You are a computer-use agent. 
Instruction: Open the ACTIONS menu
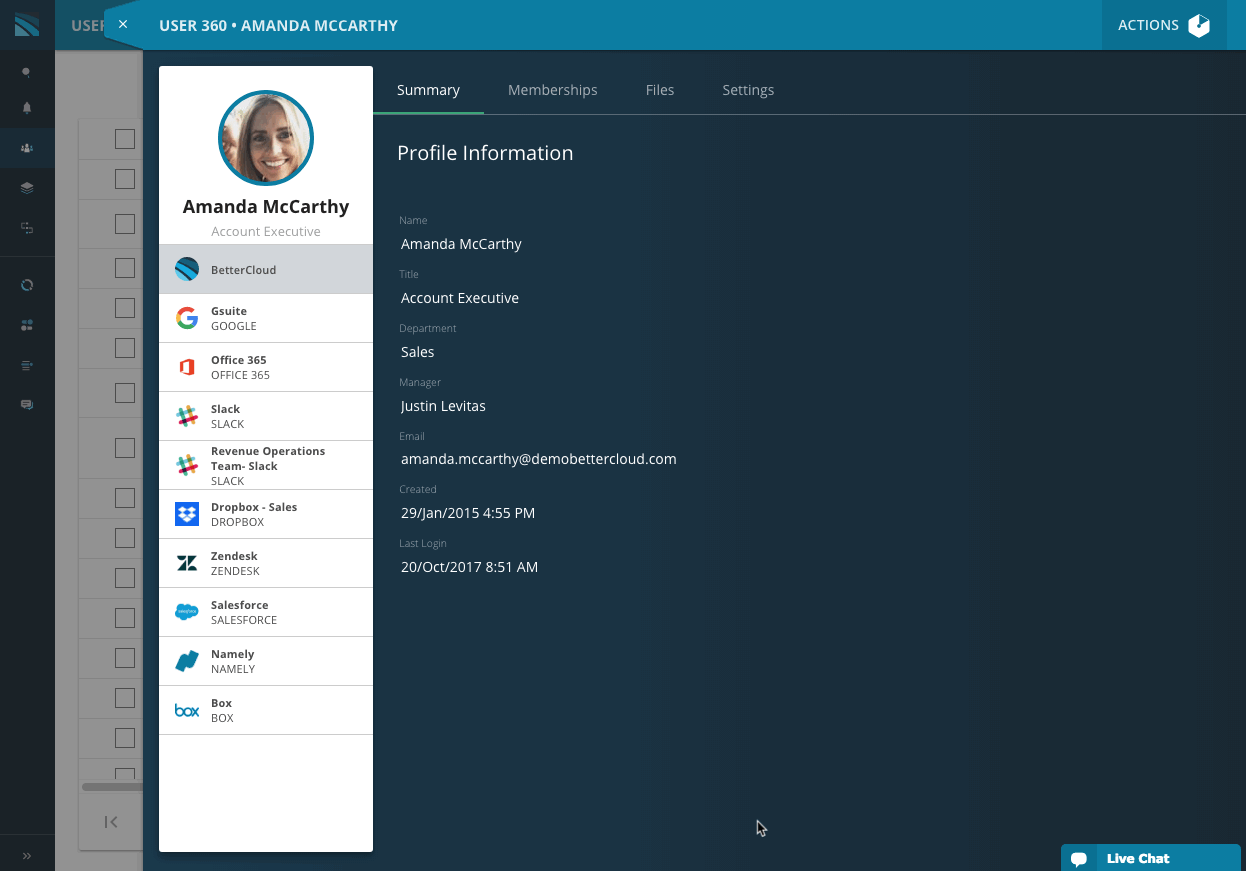pyautogui.click(x=1164, y=25)
